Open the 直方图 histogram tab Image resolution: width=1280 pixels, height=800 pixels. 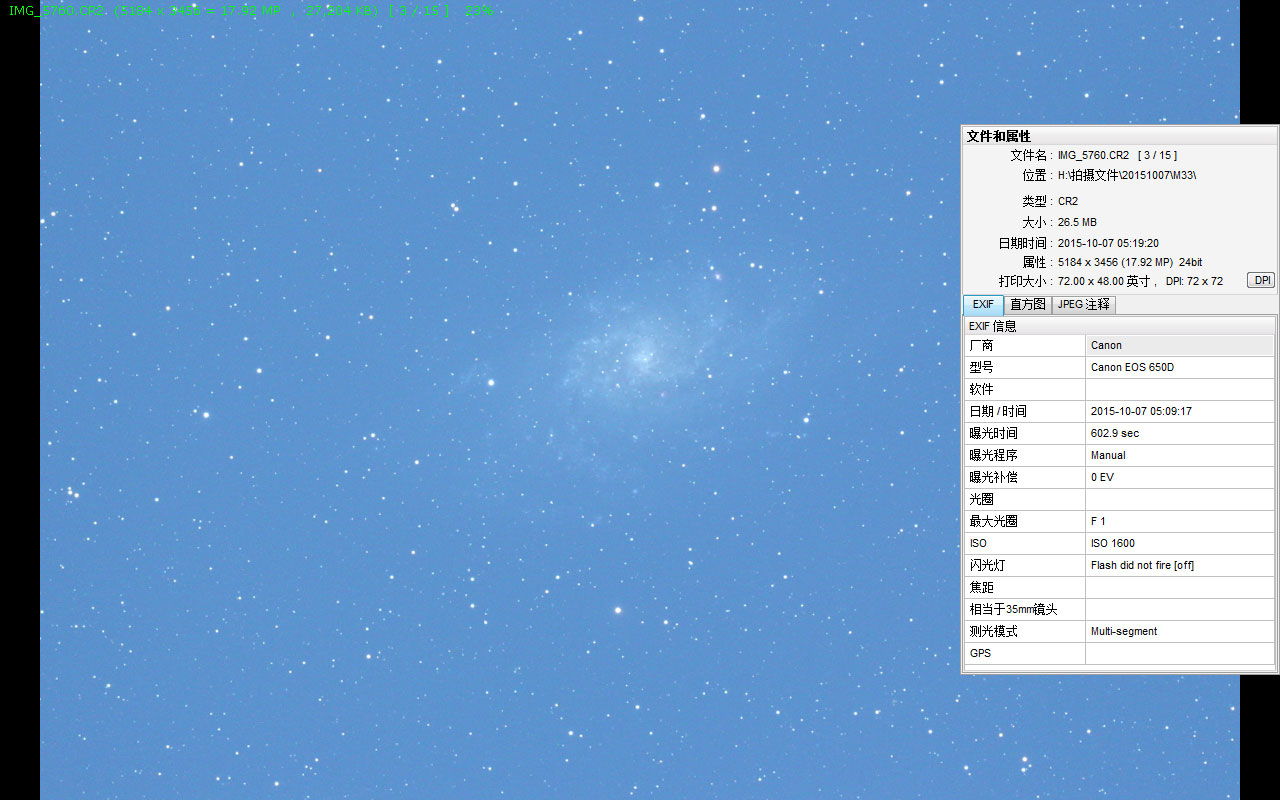coord(1027,304)
